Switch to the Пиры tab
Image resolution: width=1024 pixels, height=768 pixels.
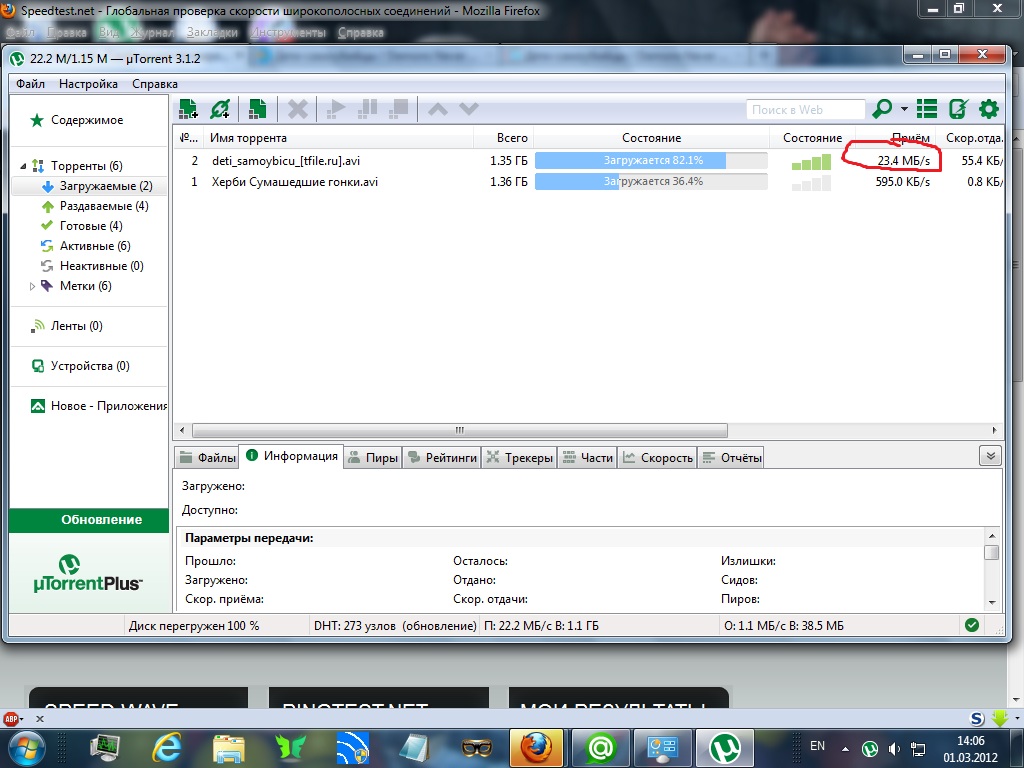click(x=373, y=458)
